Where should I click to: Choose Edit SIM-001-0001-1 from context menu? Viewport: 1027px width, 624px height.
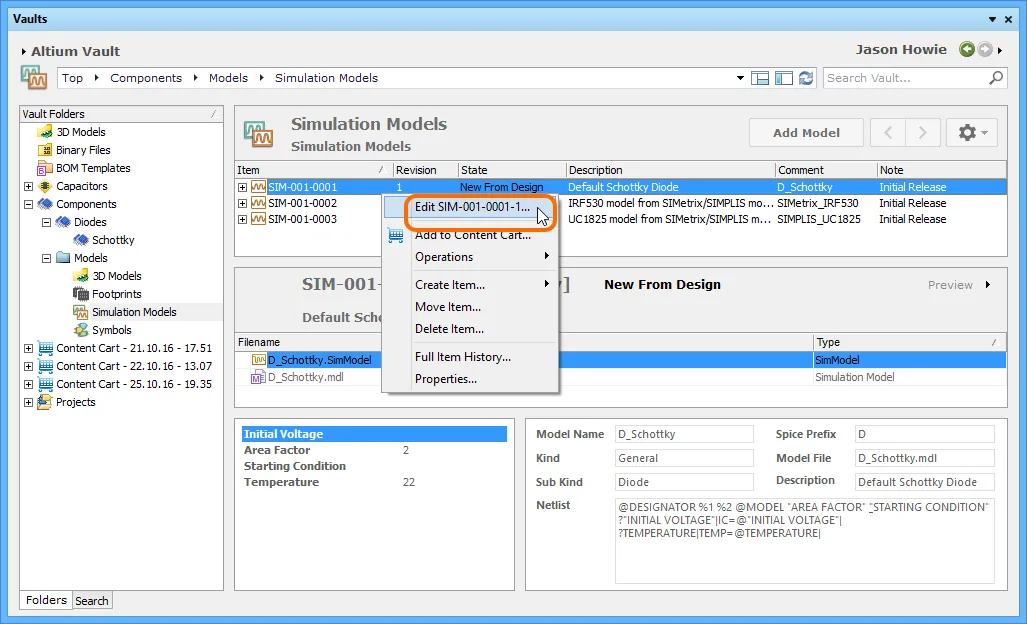472,207
